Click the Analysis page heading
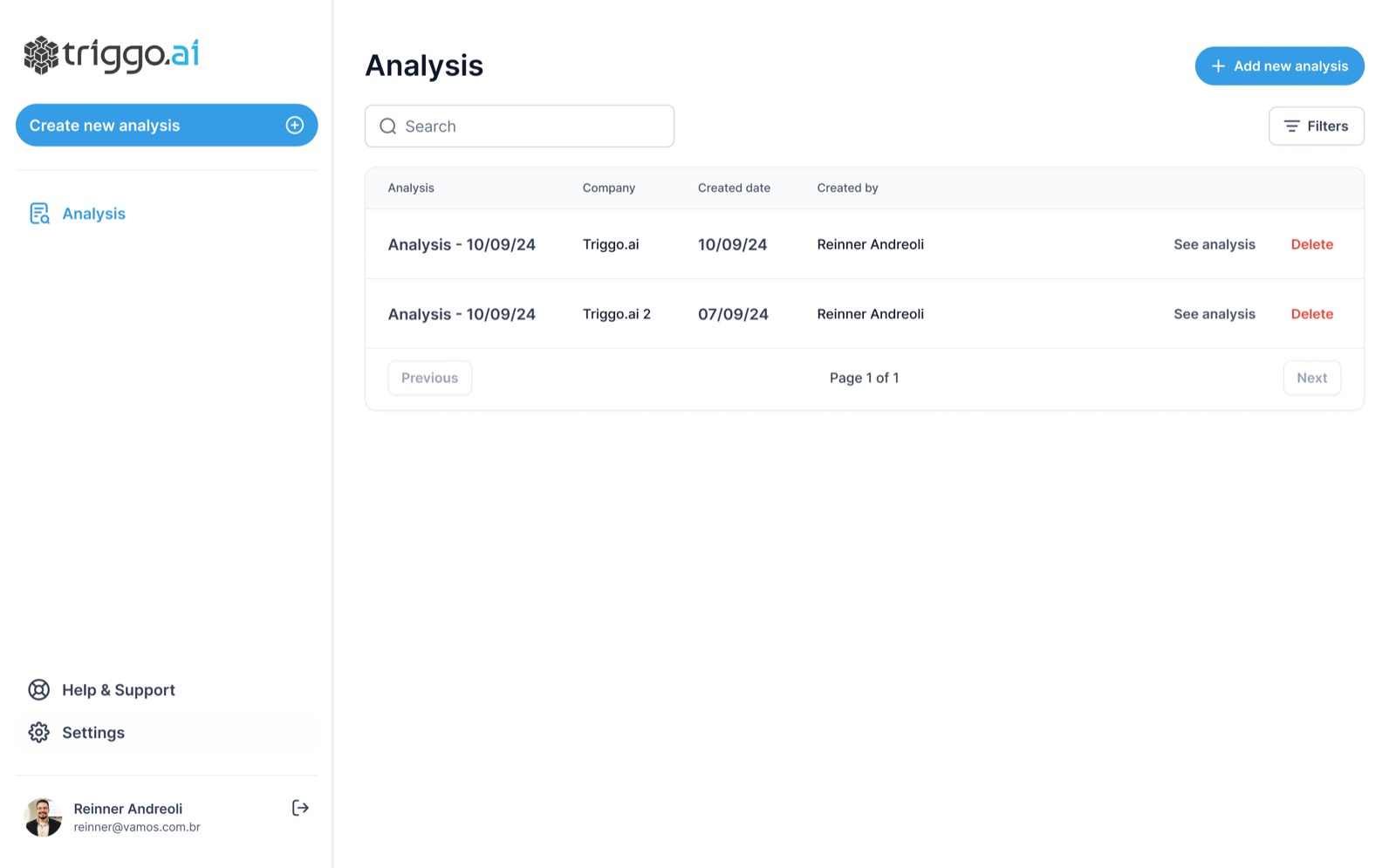This screenshot has width=1396, height=868. pos(424,66)
